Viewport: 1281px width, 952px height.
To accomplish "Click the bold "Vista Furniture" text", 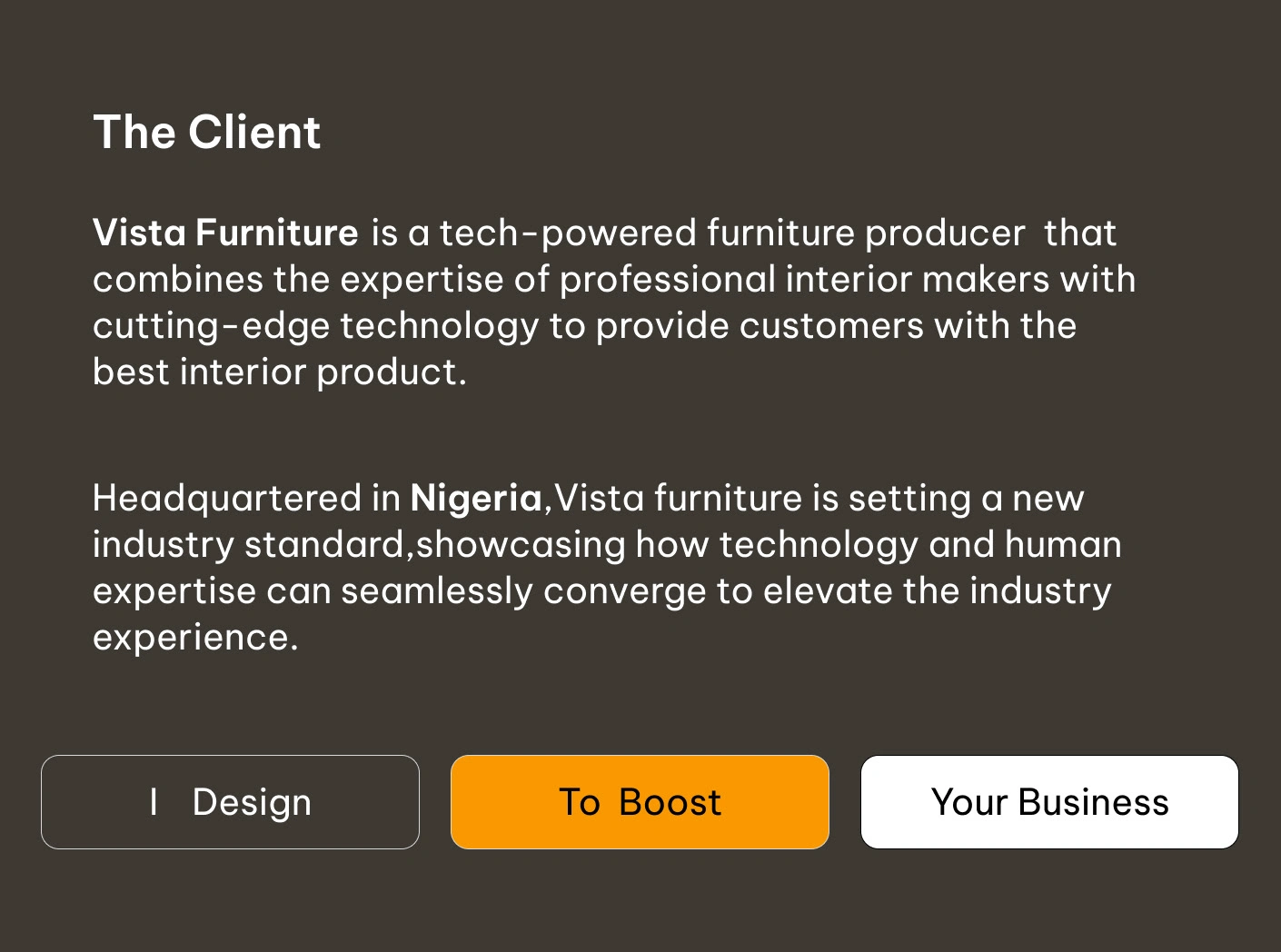I will (x=225, y=233).
